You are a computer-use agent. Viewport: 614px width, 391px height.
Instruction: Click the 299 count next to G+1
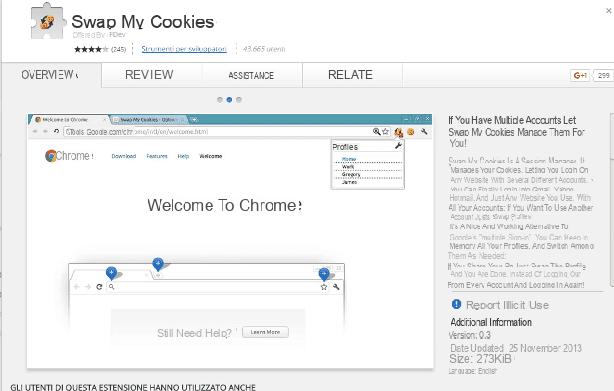pos(603,76)
